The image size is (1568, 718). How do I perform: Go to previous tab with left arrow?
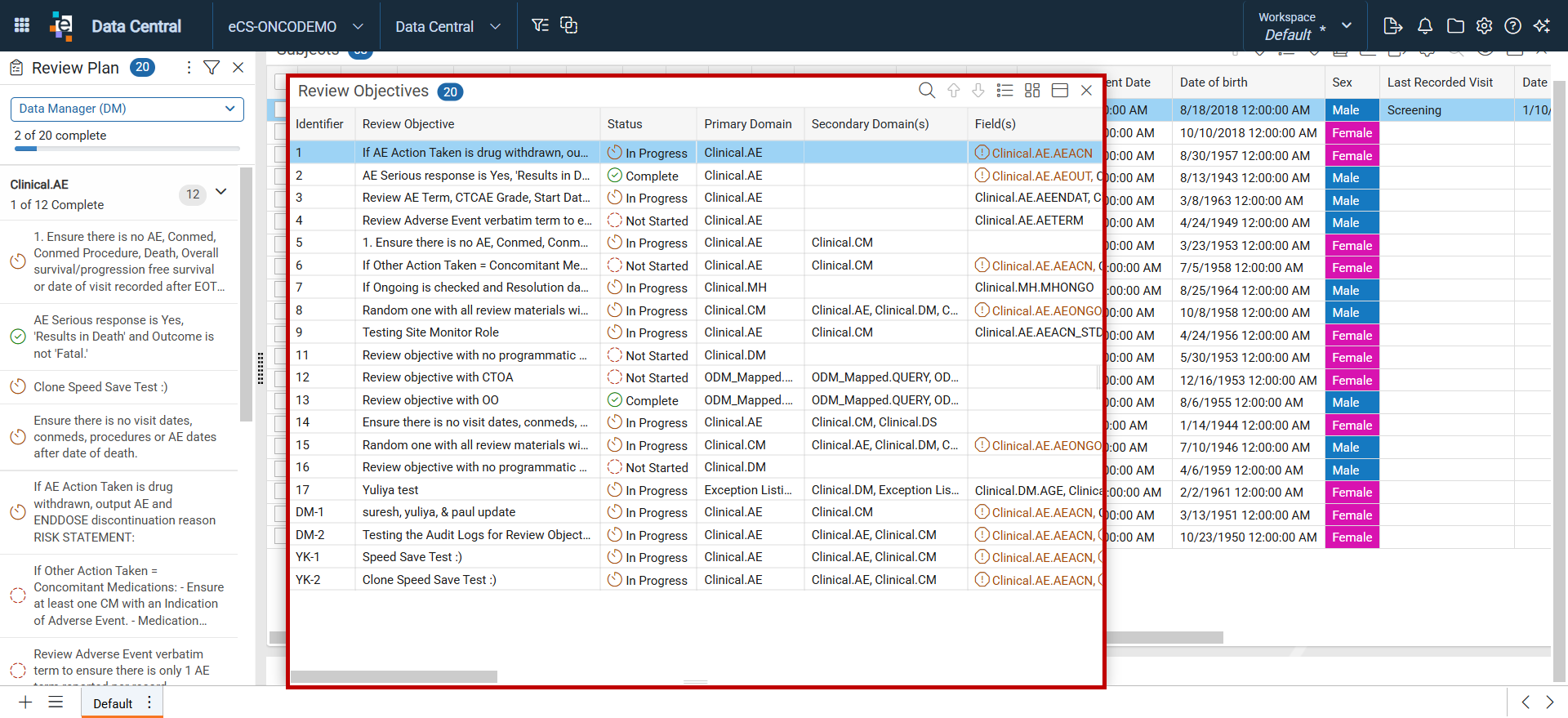[x=1526, y=702]
